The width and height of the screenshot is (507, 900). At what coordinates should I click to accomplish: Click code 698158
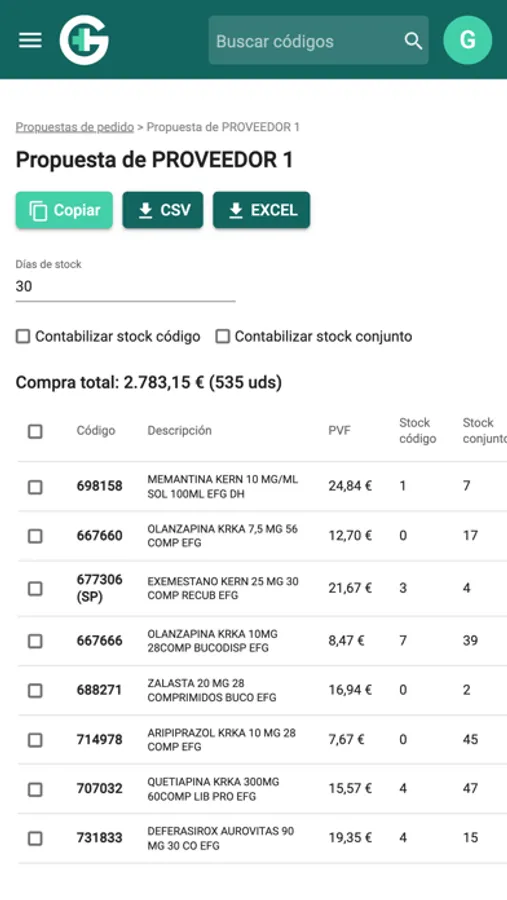[x=99, y=486]
